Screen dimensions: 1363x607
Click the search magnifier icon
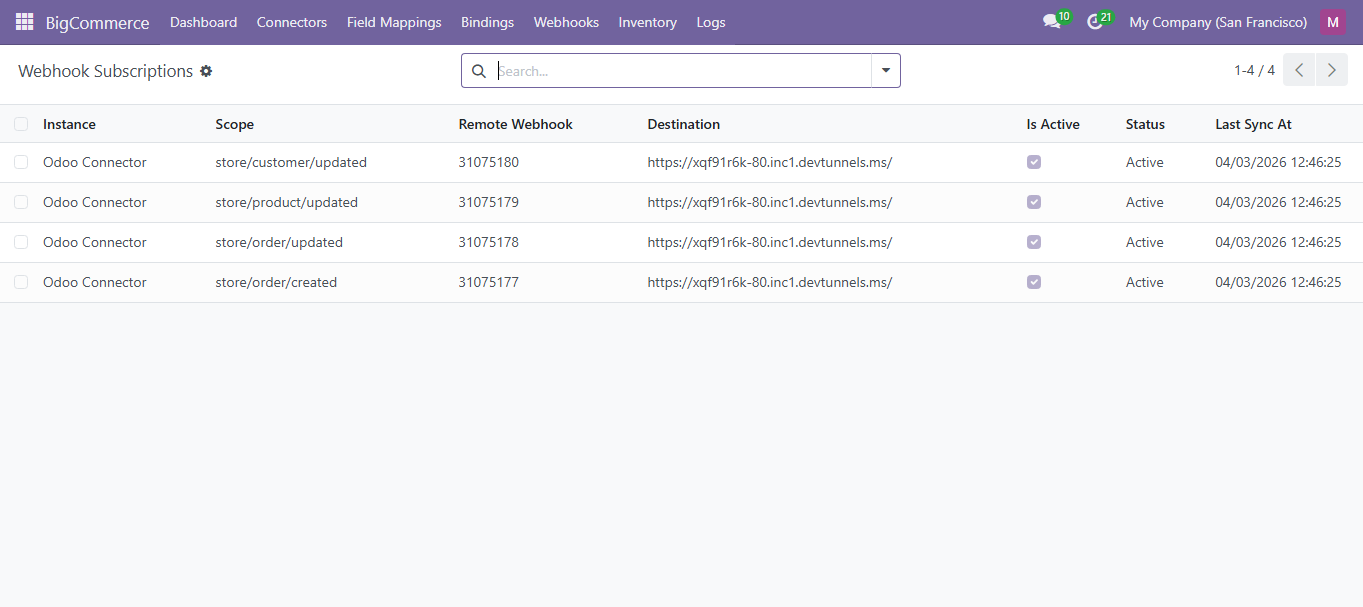click(x=478, y=71)
